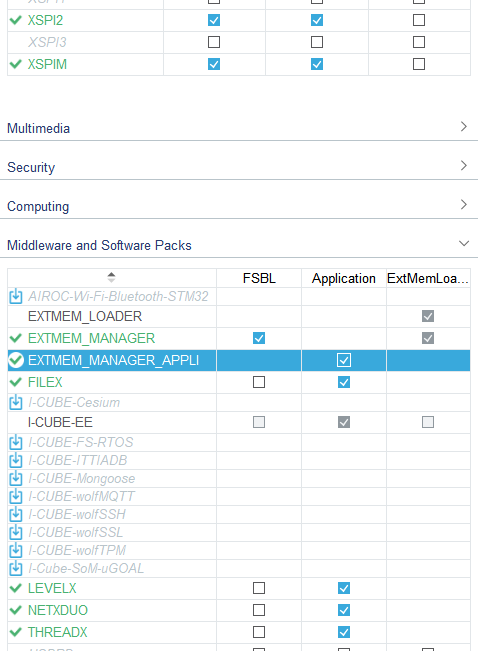Select the THREADX middleware entry

click(x=57, y=632)
